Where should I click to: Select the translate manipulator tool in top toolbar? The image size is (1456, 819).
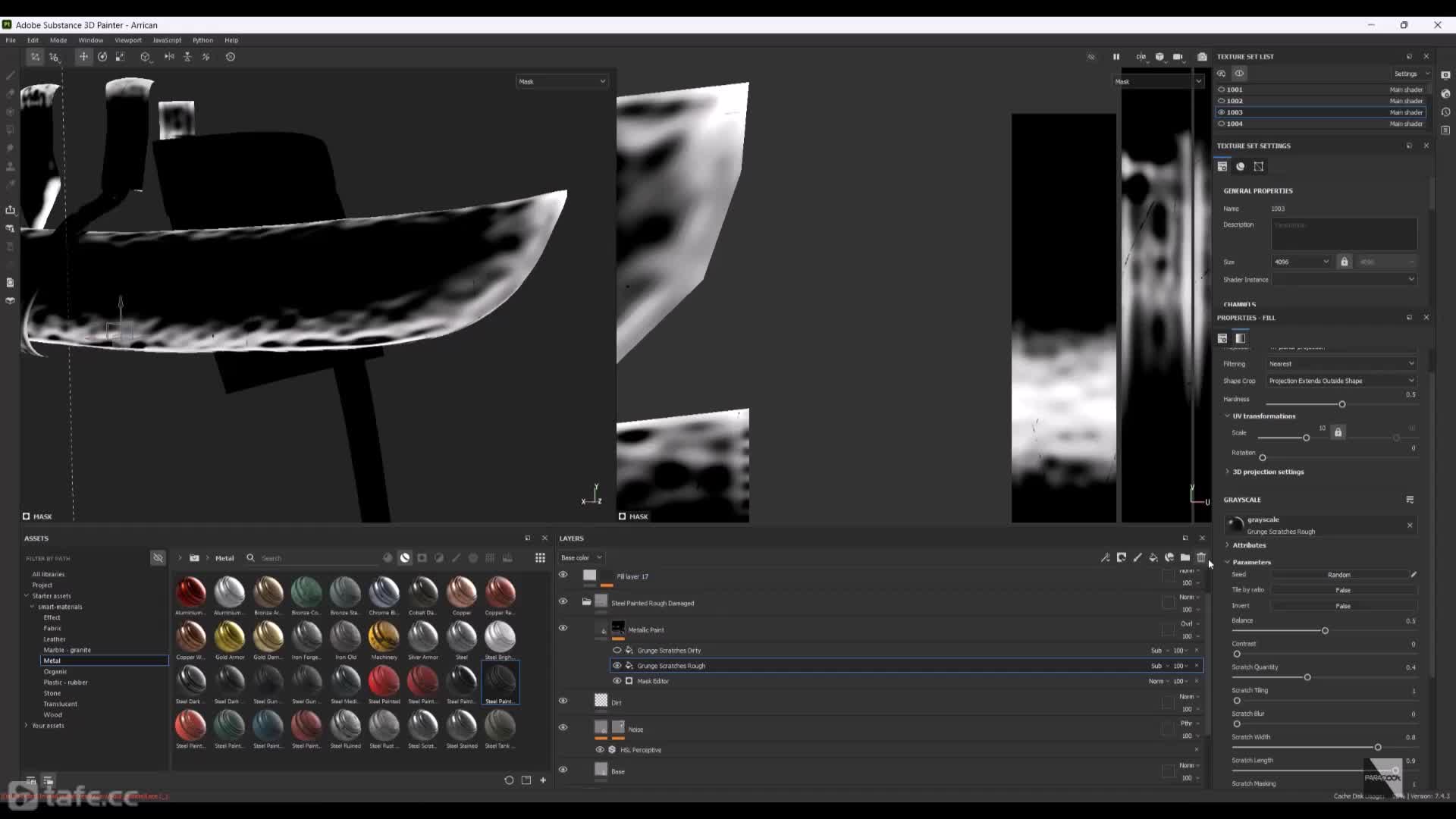(83, 57)
